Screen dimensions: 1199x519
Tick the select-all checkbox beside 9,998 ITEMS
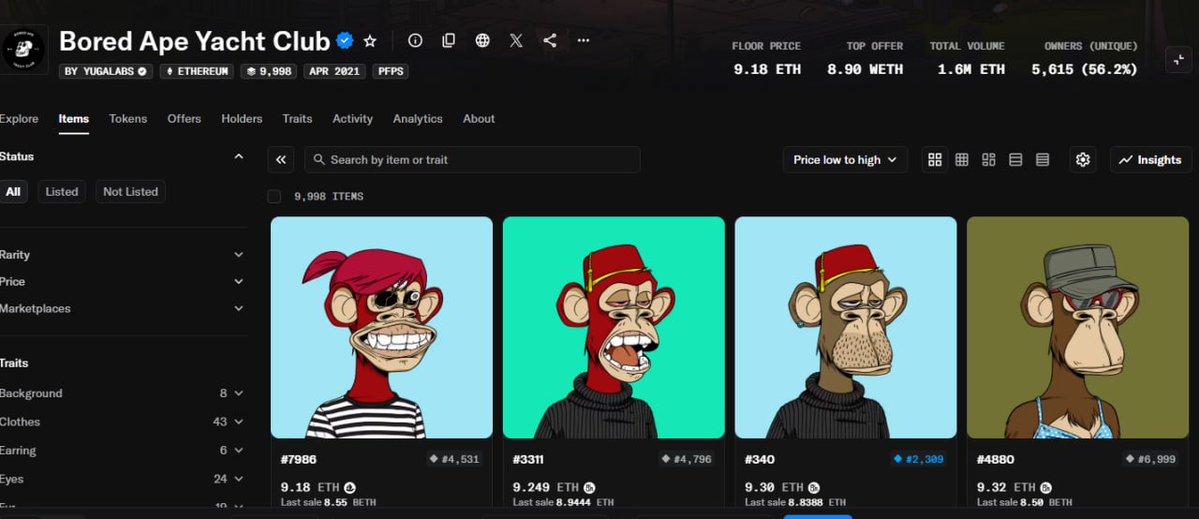coord(274,196)
